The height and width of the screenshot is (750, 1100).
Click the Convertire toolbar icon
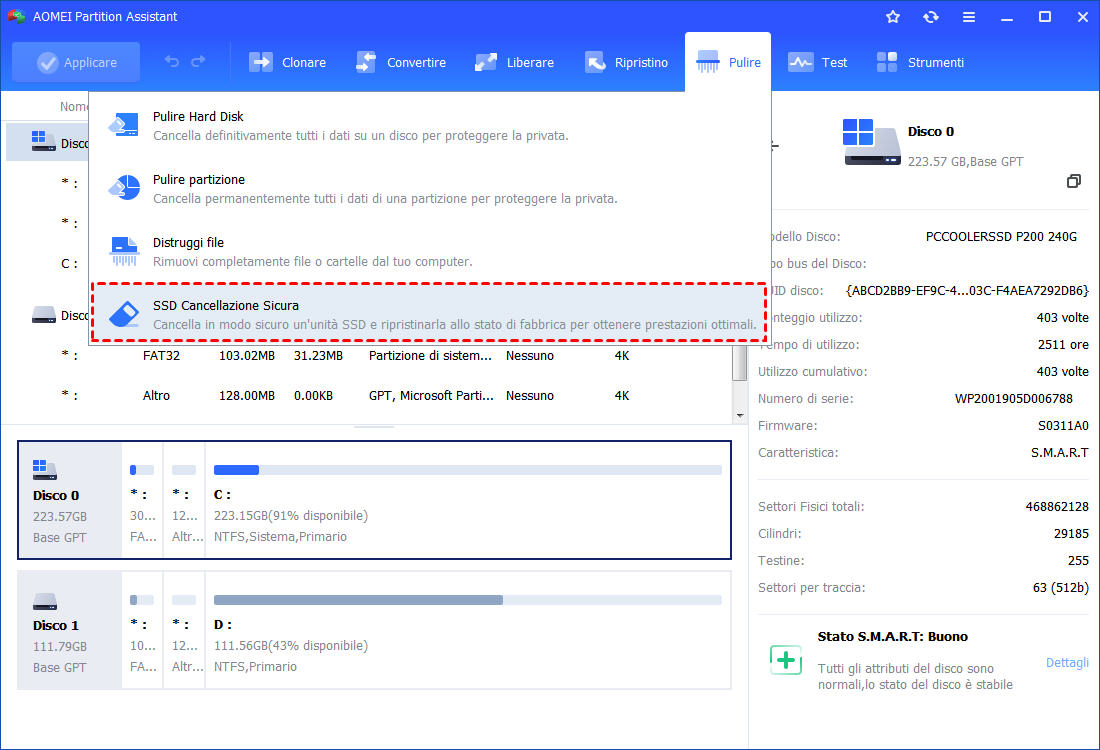click(365, 62)
